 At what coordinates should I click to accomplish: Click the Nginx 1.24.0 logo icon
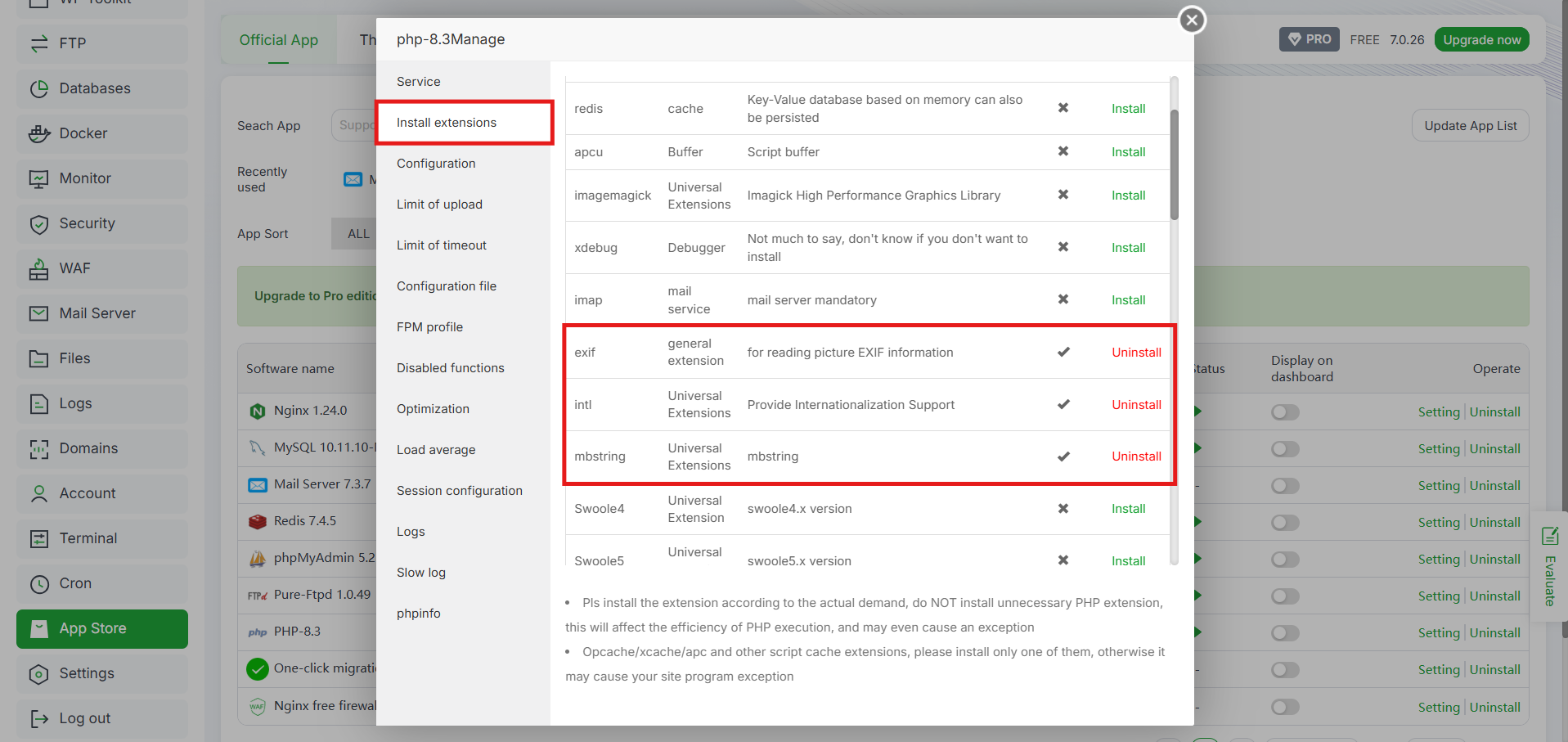click(258, 411)
